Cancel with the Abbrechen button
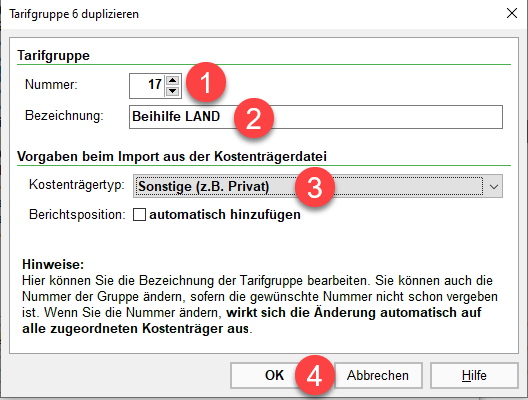Screen dimensions: 528x400 [378, 375]
